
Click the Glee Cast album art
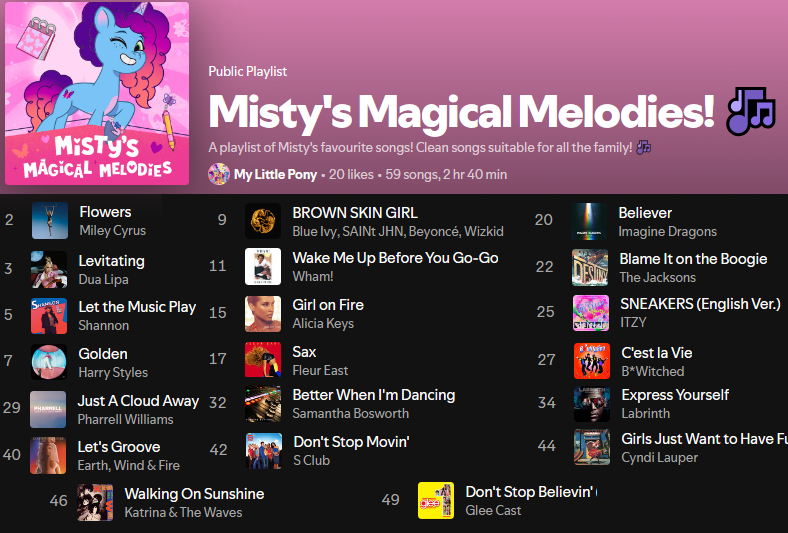[x=436, y=501]
